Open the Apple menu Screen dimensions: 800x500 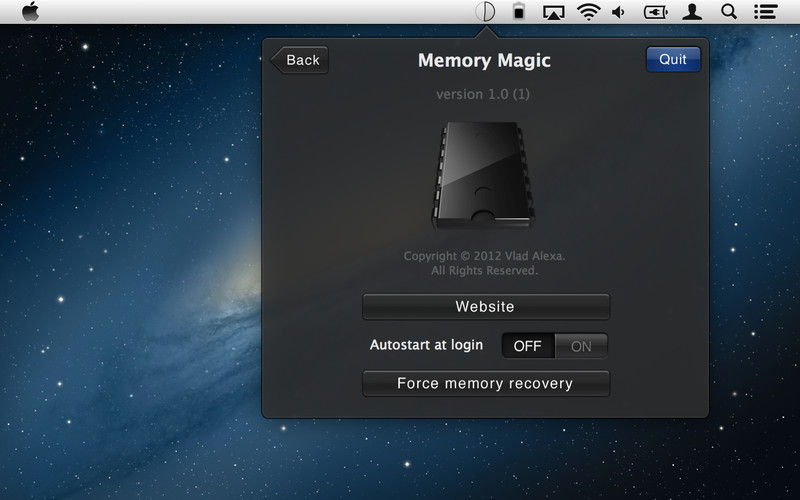pos(31,11)
